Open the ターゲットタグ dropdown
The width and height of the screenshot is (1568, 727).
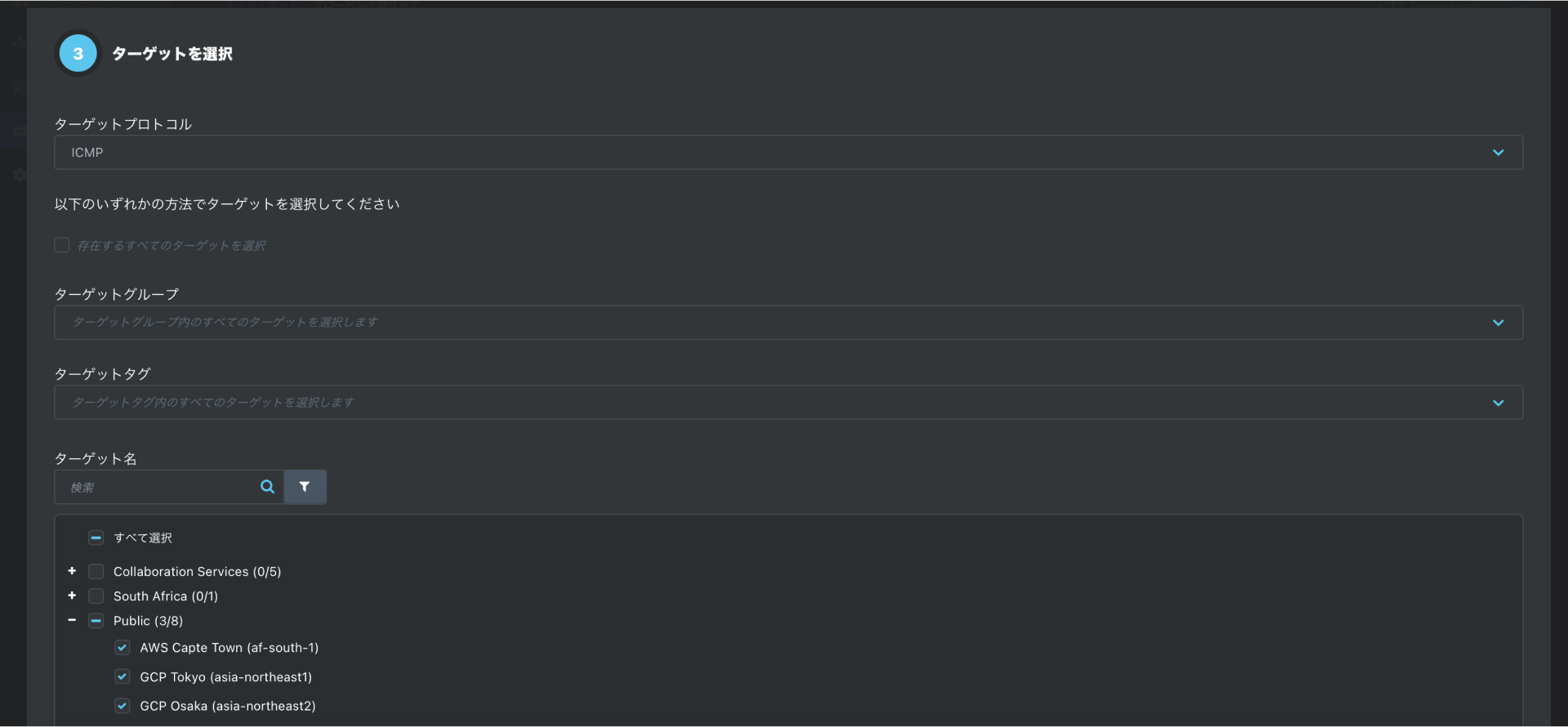(x=788, y=403)
